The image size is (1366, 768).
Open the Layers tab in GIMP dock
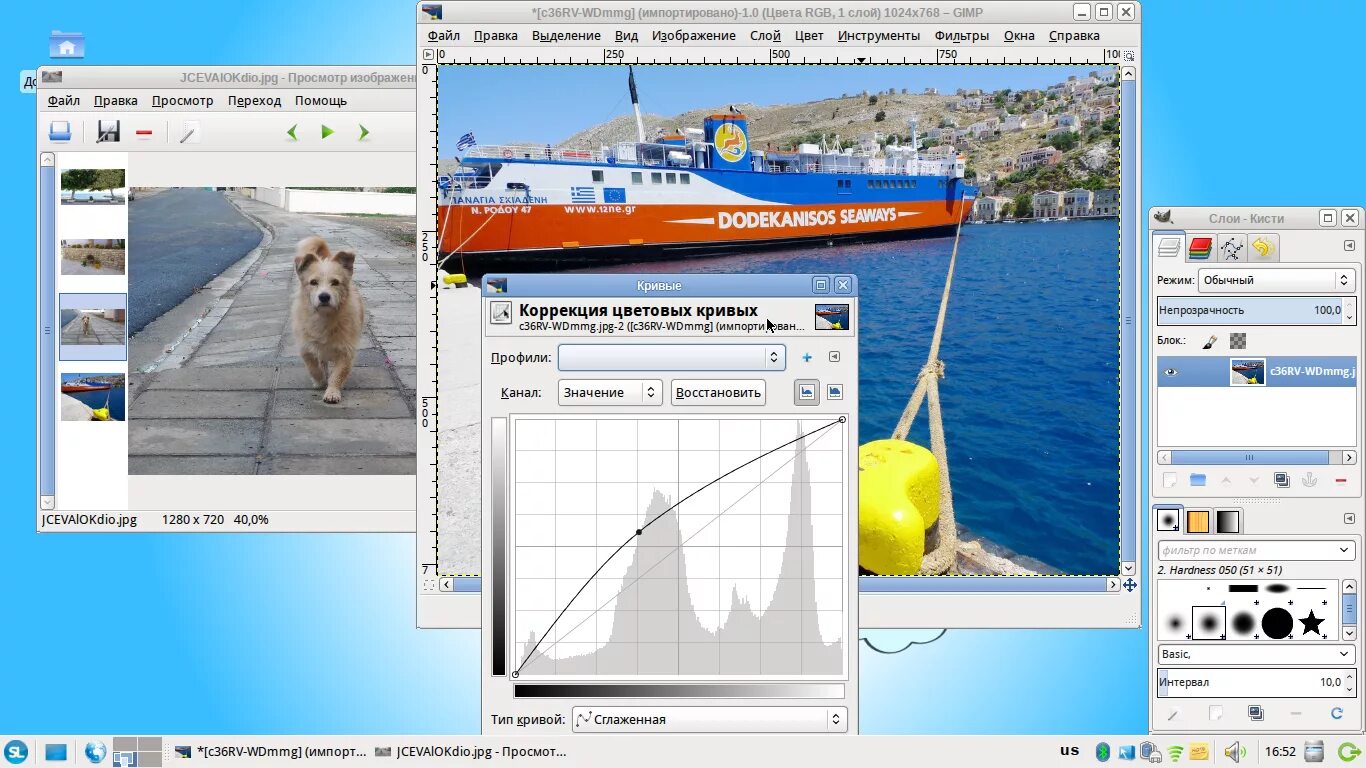pyautogui.click(x=1168, y=247)
